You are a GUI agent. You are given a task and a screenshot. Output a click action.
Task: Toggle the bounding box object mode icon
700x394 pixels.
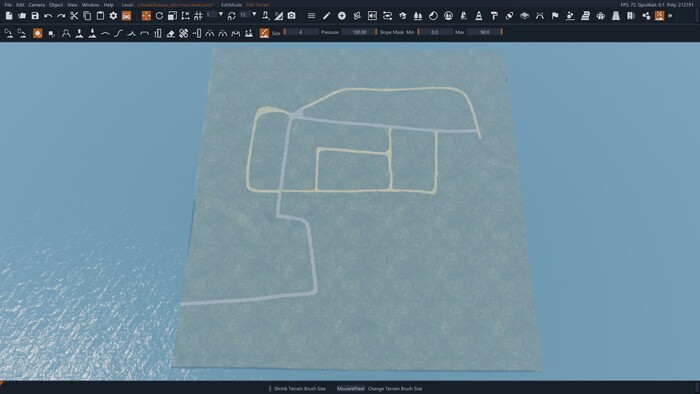185,16
